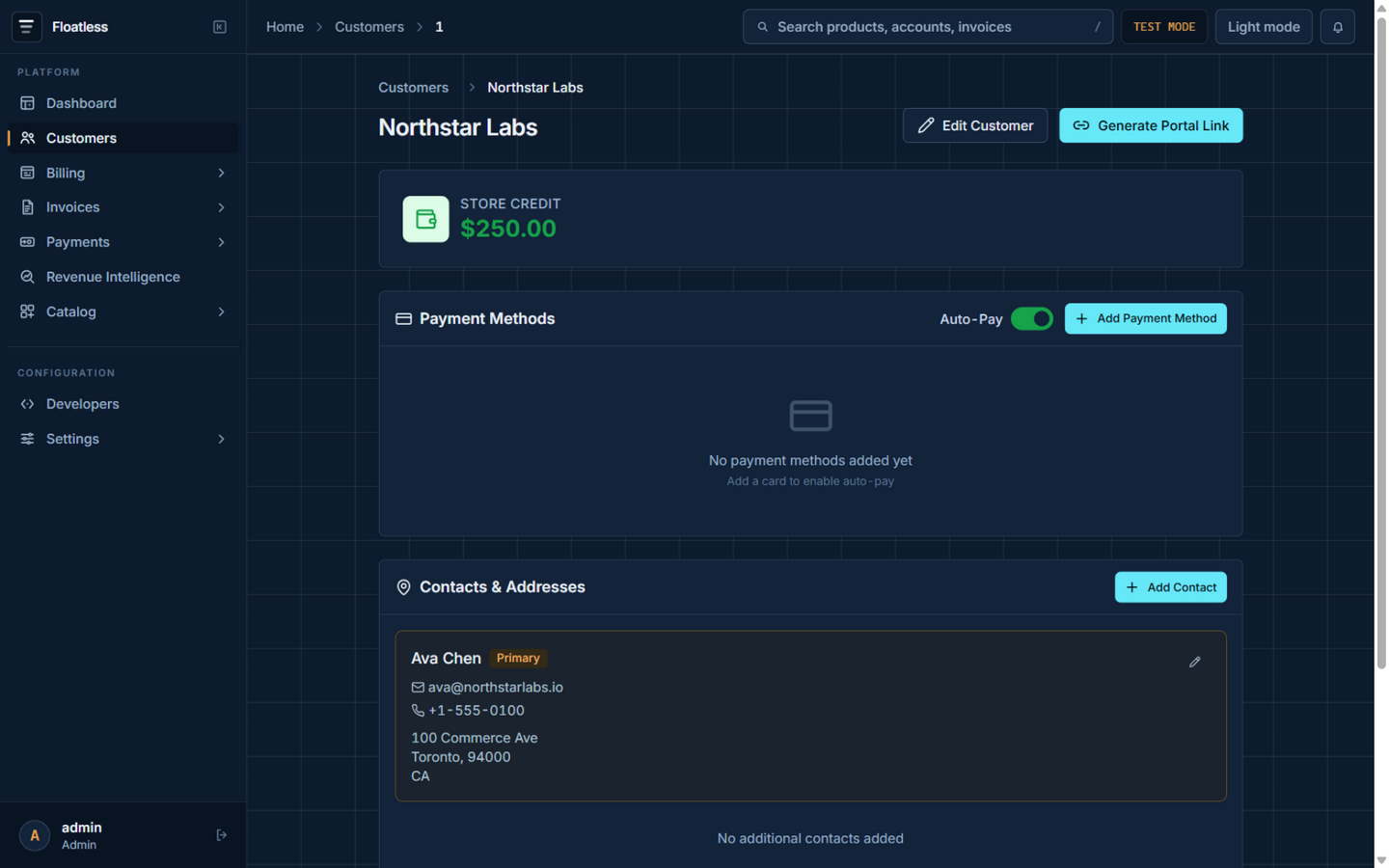
Task: Click Home in top breadcrumb
Action: click(x=285, y=27)
